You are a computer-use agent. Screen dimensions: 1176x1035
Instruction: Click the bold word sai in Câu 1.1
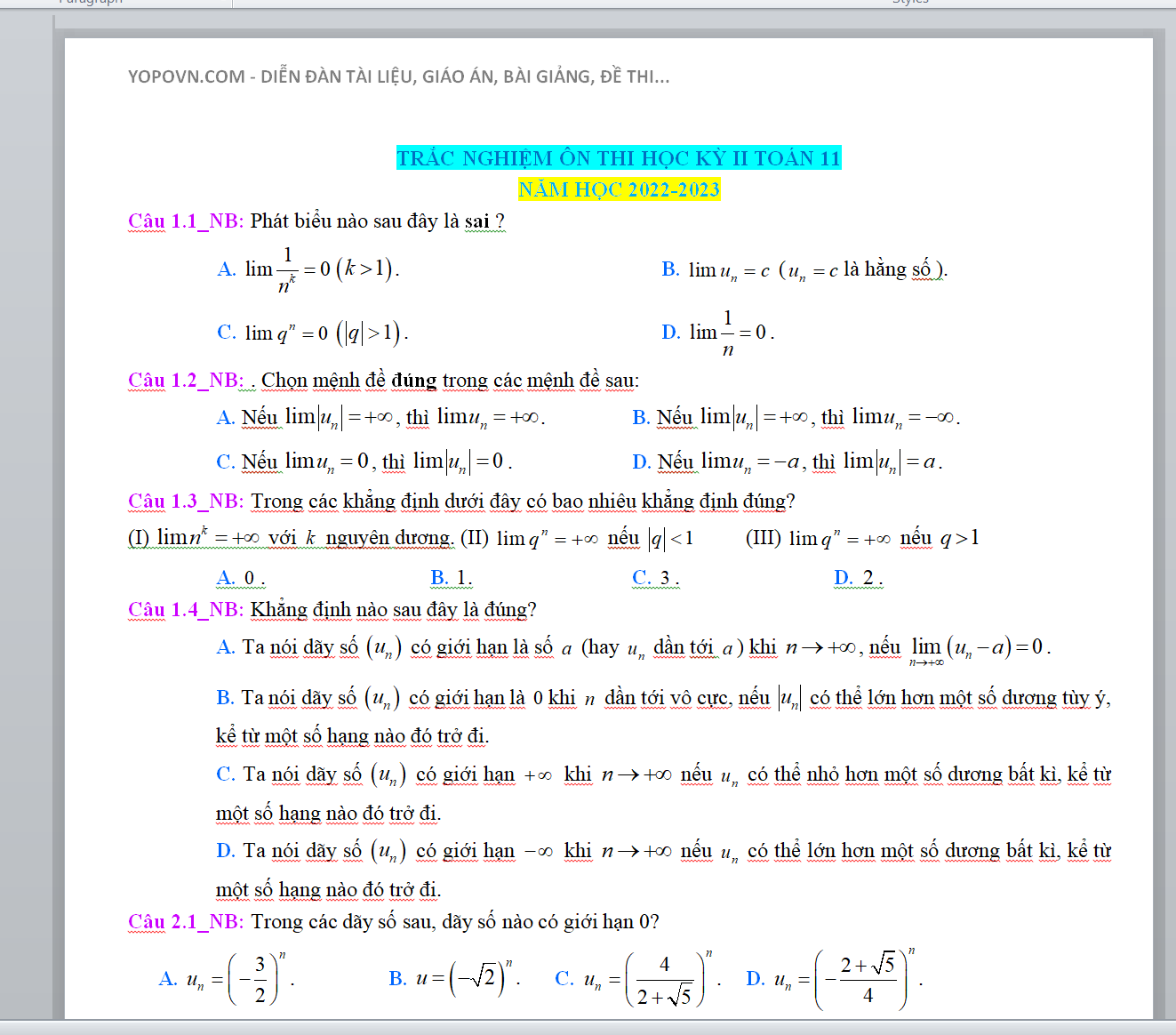pos(476,221)
